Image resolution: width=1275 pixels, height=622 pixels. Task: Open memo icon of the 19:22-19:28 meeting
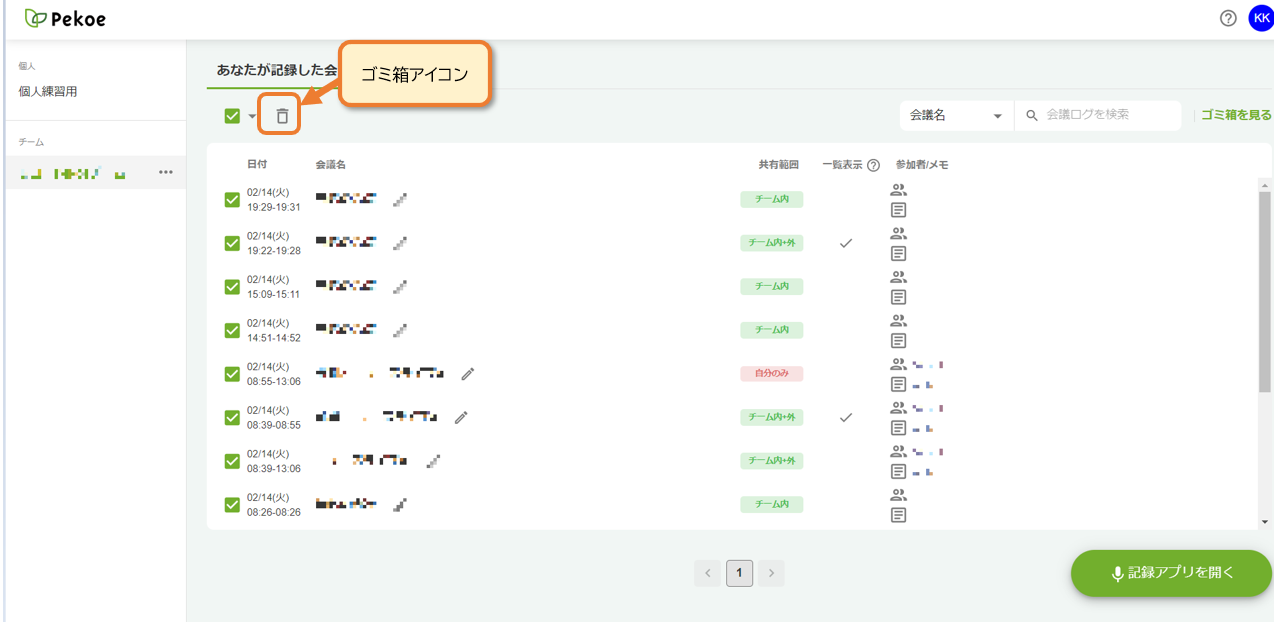[x=898, y=253]
